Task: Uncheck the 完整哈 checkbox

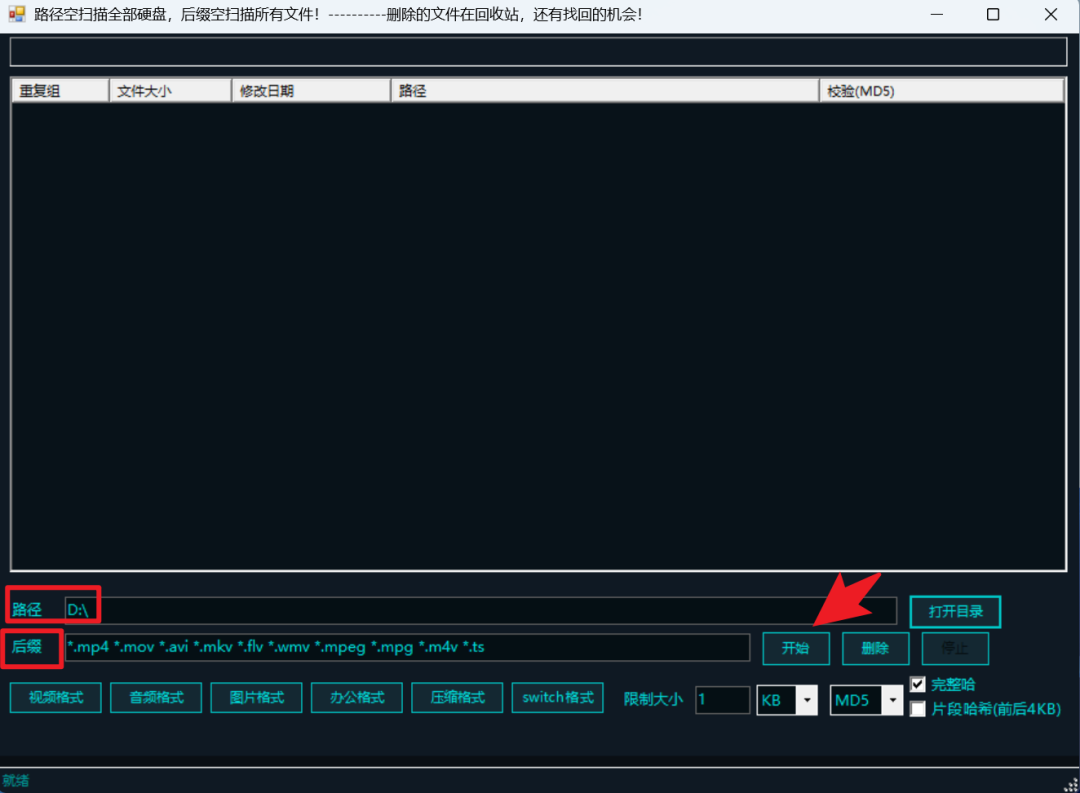Action: click(917, 684)
